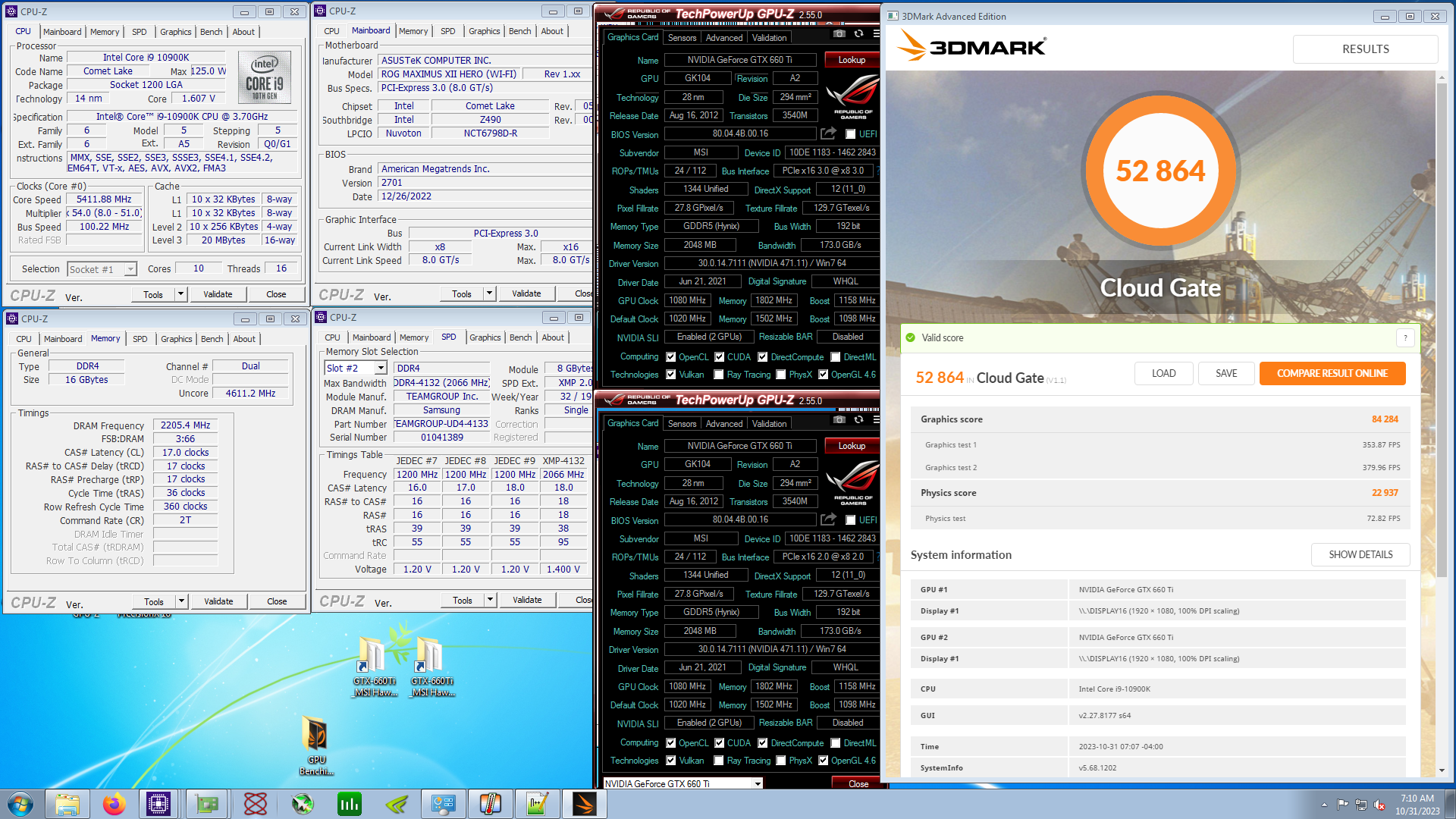Toggle UEFI checkbox in upper GPU-Z window
The height and width of the screenshot is (819, 1456).
click(851, 134)
